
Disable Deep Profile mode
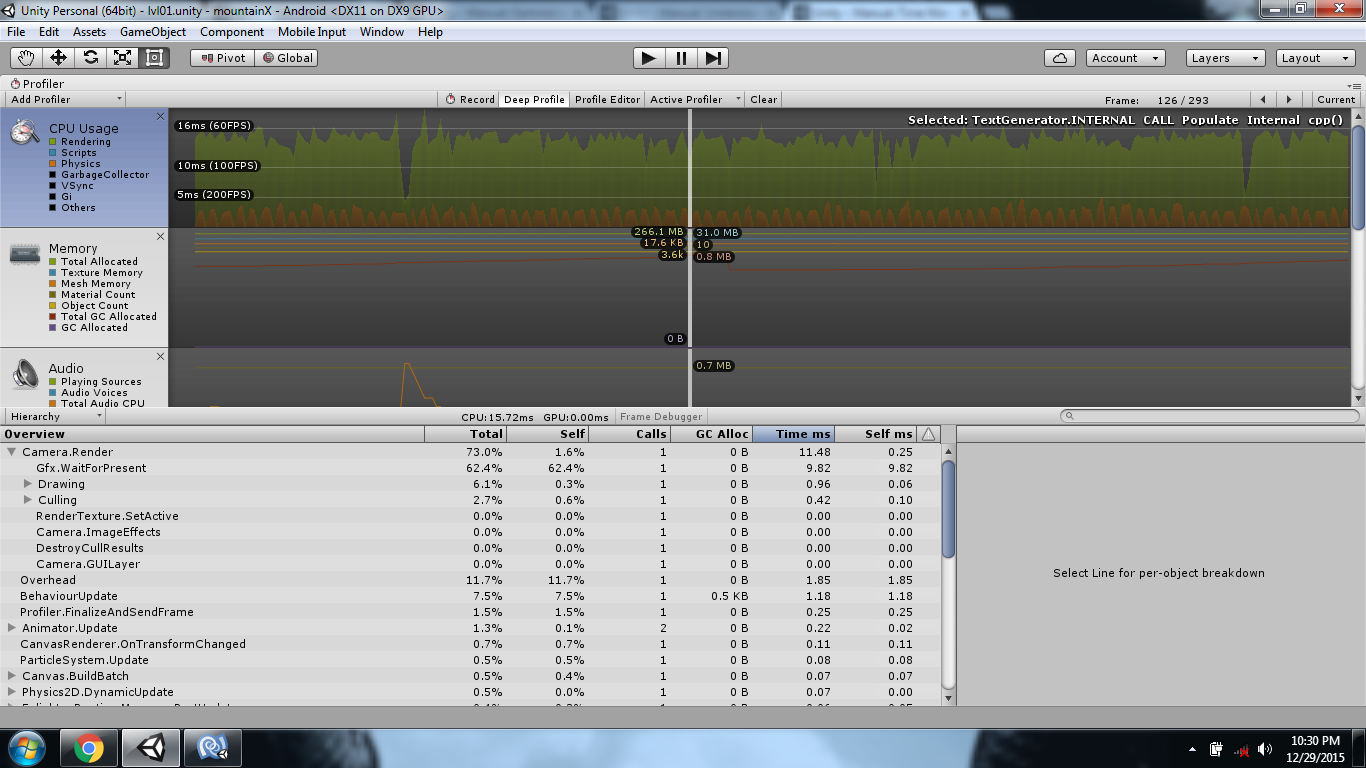(x=535, y=98)
